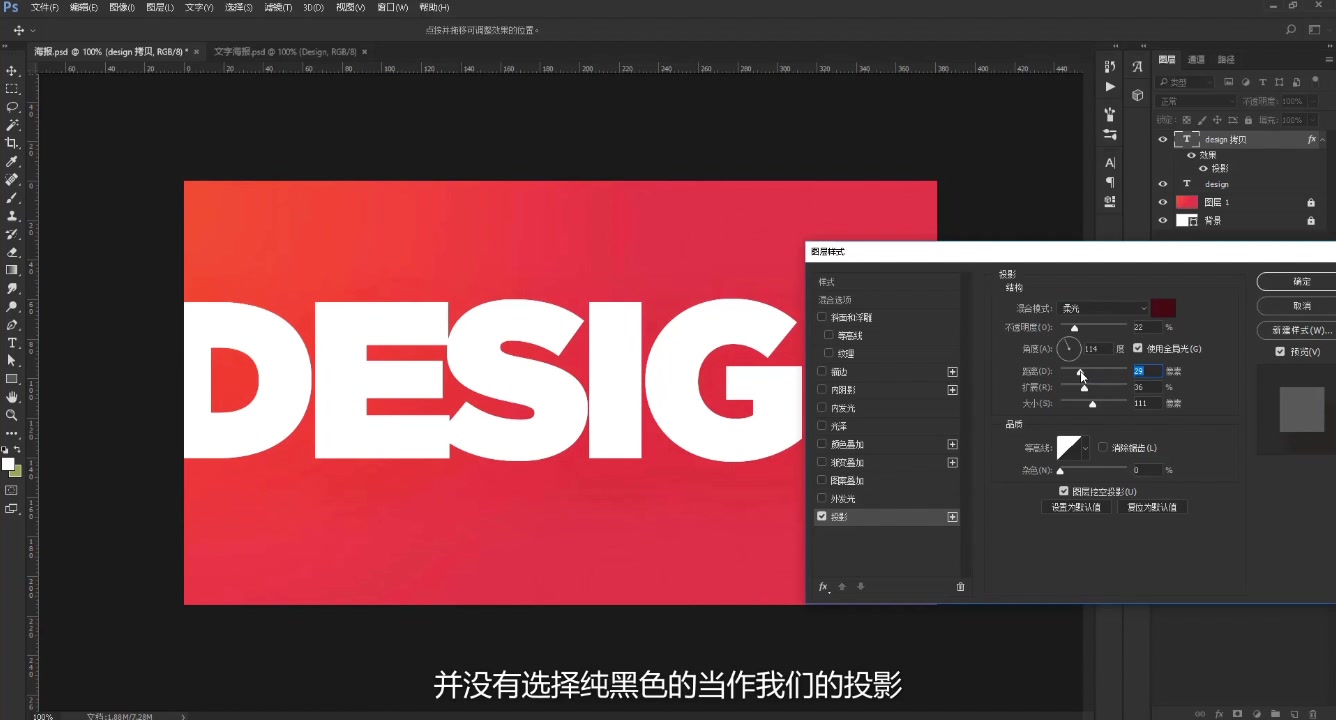Hide the design 拷贝 layer

point(1162,140)
